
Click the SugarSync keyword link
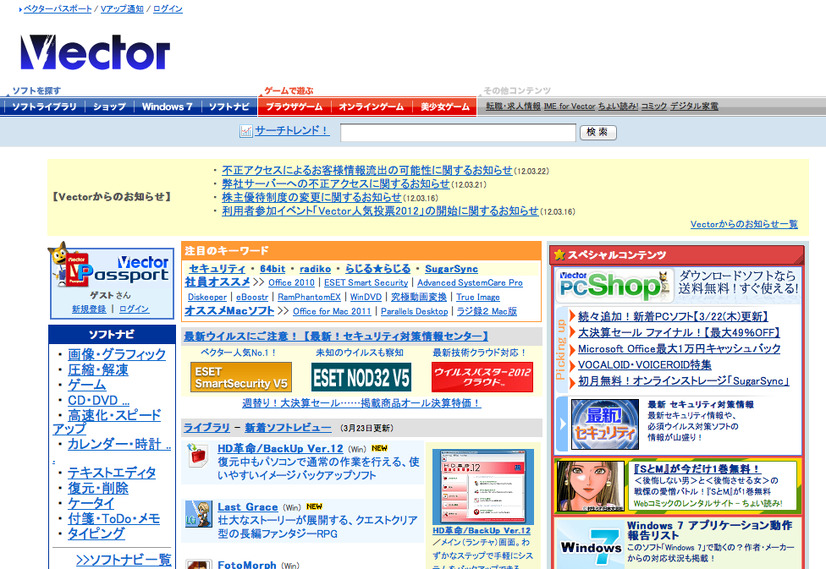pyautogui.click(x=451, y=269)
